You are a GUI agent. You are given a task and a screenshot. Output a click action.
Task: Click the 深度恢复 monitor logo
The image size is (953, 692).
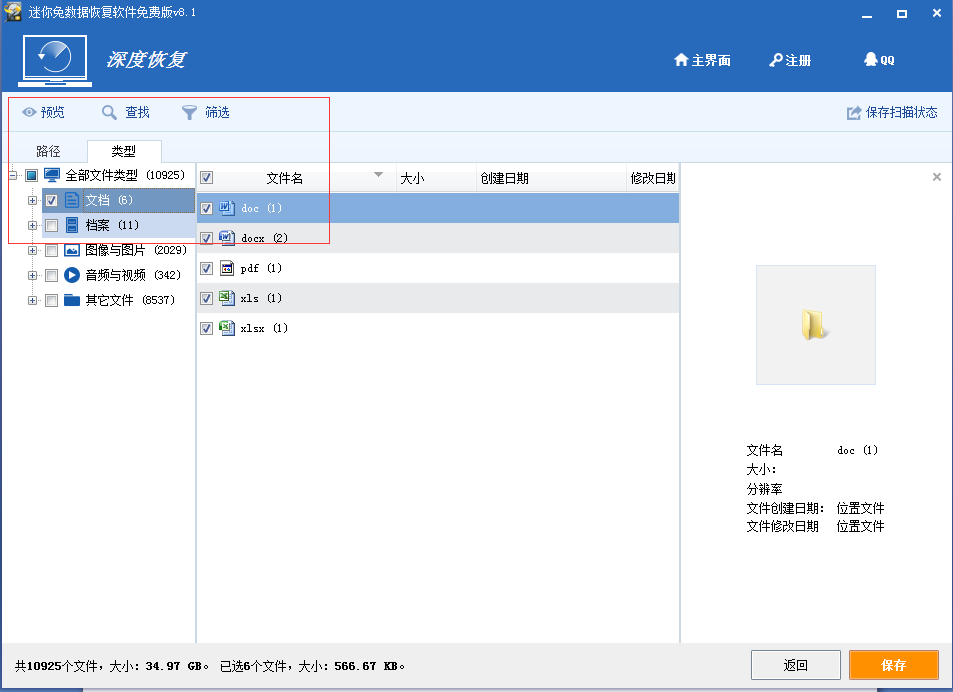[x=55, y=60]
